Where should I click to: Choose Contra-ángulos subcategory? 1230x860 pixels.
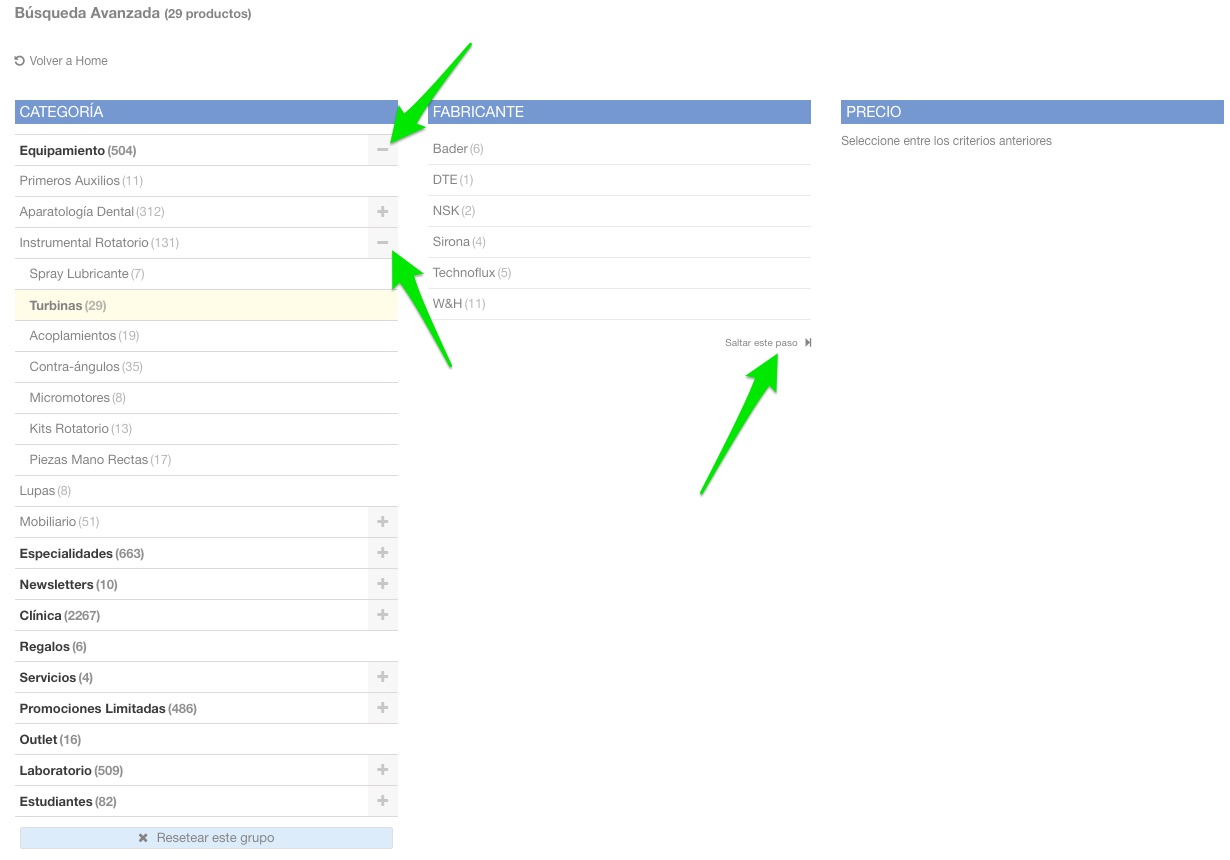74,367
